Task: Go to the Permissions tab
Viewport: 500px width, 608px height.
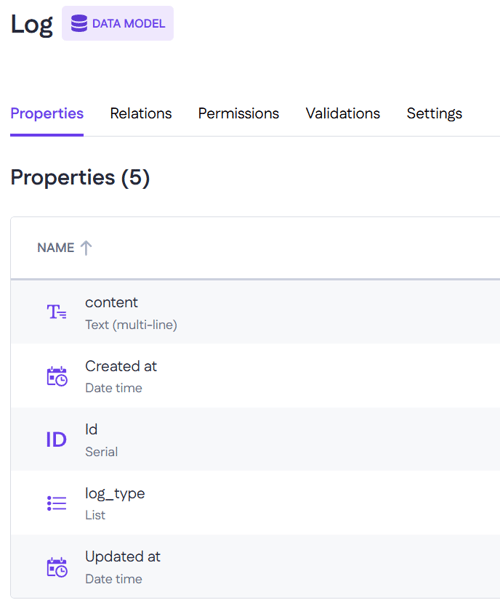Action: [x=239, y=113]
